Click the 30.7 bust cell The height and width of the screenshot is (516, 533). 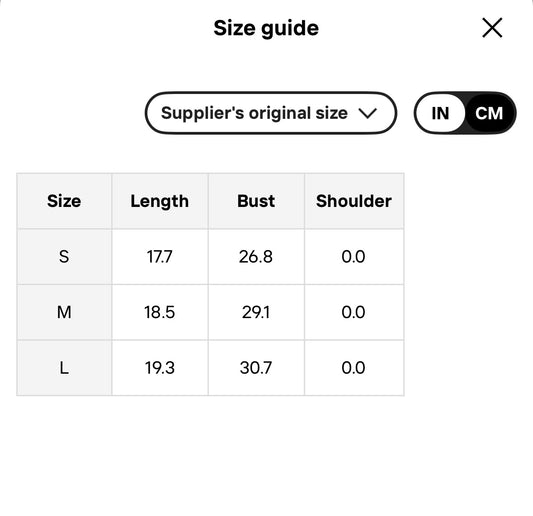click(x=256, y=368)
